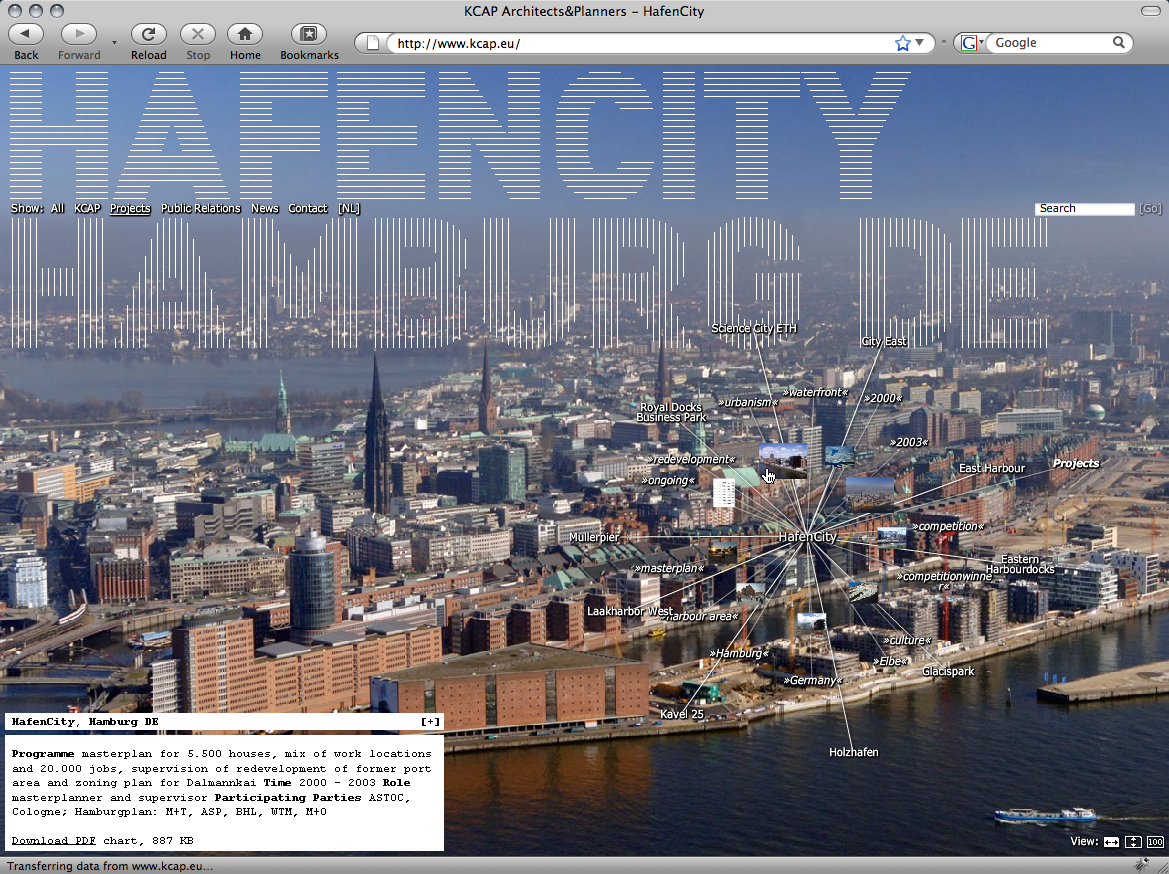
Task: Select the Holzhafen project node
Action: (853, 752)
